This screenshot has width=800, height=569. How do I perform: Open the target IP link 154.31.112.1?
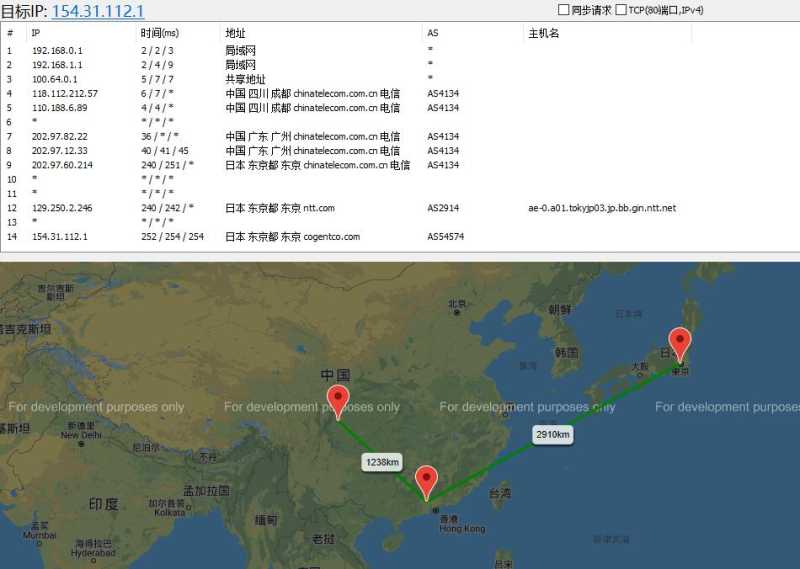coord(98,11)
